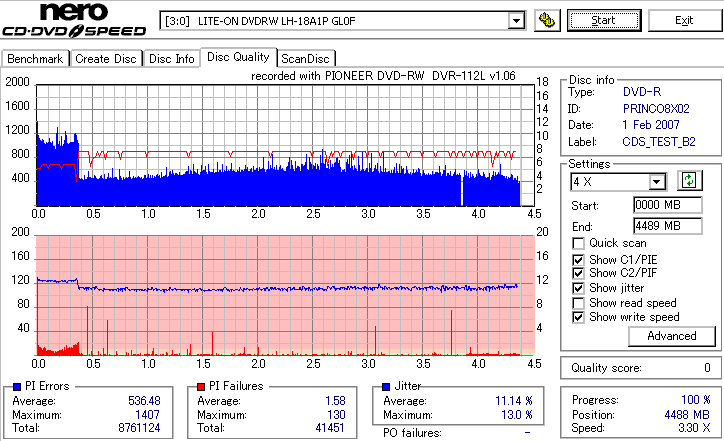Click the Nero CD-DVD Speed logo
Image resolution: width=724 pixels, height=441 pixels.
[x=74, y=20]
